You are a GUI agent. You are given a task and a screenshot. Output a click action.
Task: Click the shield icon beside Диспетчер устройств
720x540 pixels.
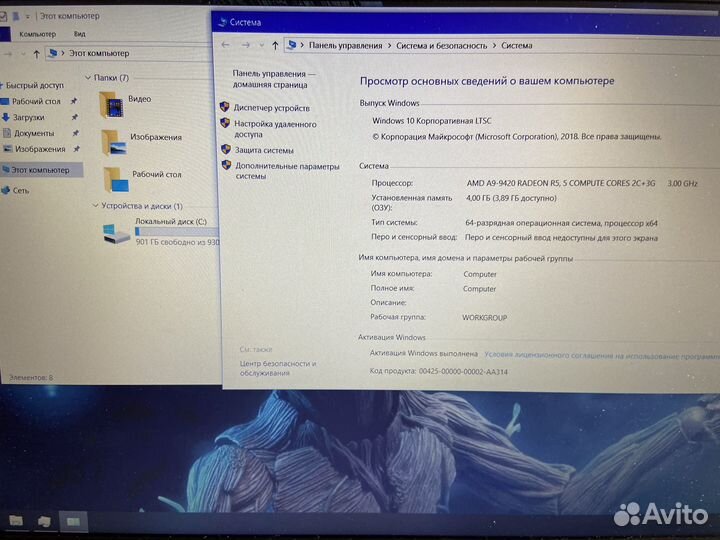pyautogui.click(x=225, y=107)
